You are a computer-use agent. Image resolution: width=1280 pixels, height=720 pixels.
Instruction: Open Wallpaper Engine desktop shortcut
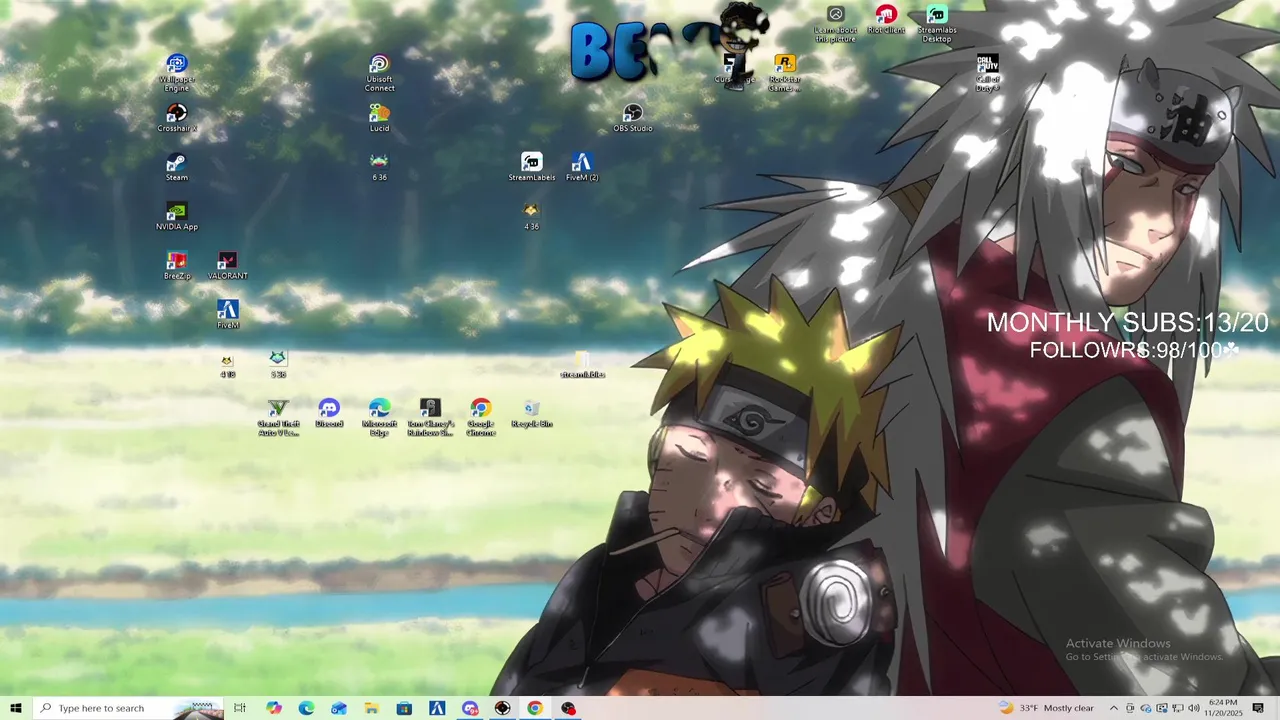coord(177,73)
